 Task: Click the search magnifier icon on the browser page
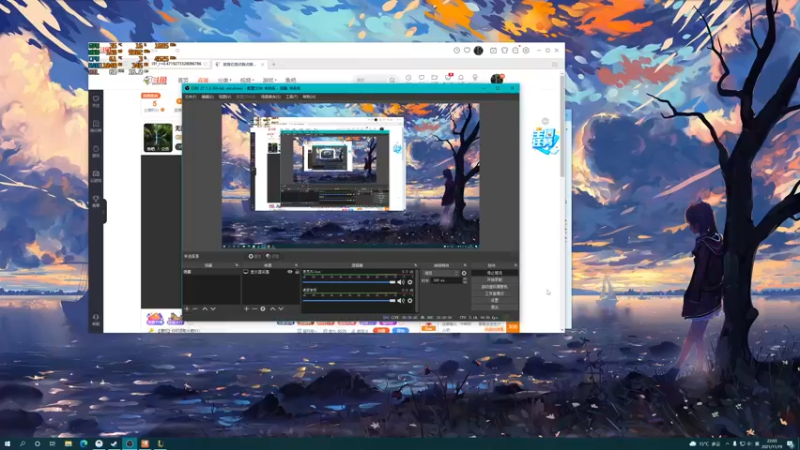[392, 80]
